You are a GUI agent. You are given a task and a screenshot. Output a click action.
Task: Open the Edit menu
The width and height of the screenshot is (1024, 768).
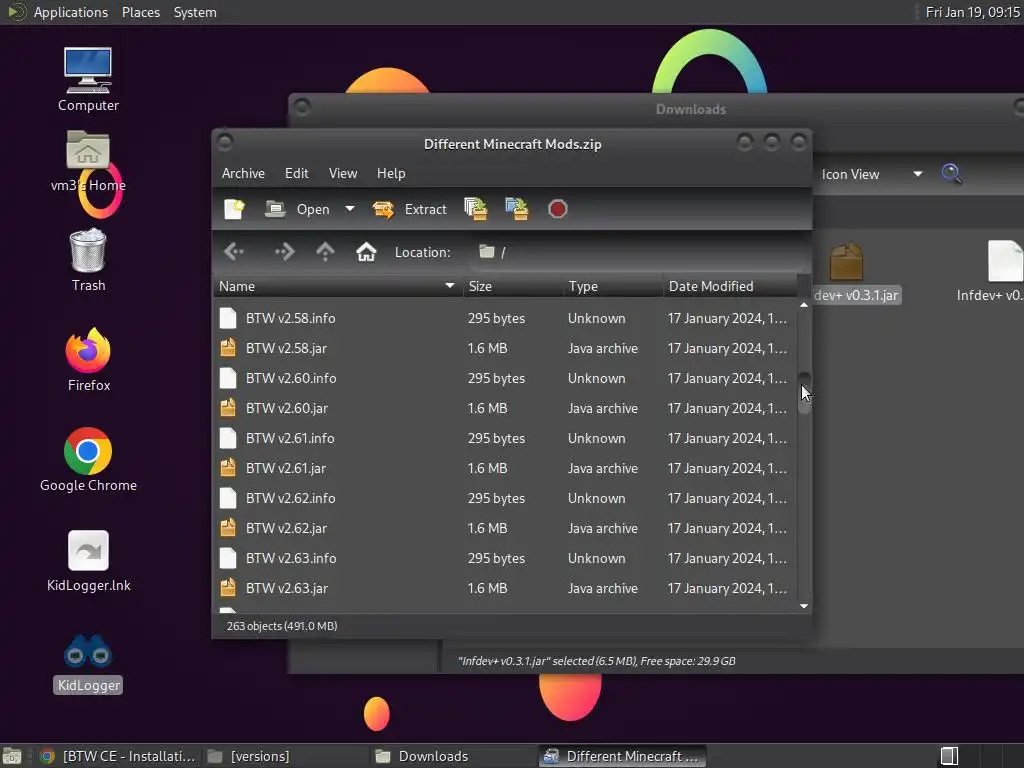pos(296,173)
